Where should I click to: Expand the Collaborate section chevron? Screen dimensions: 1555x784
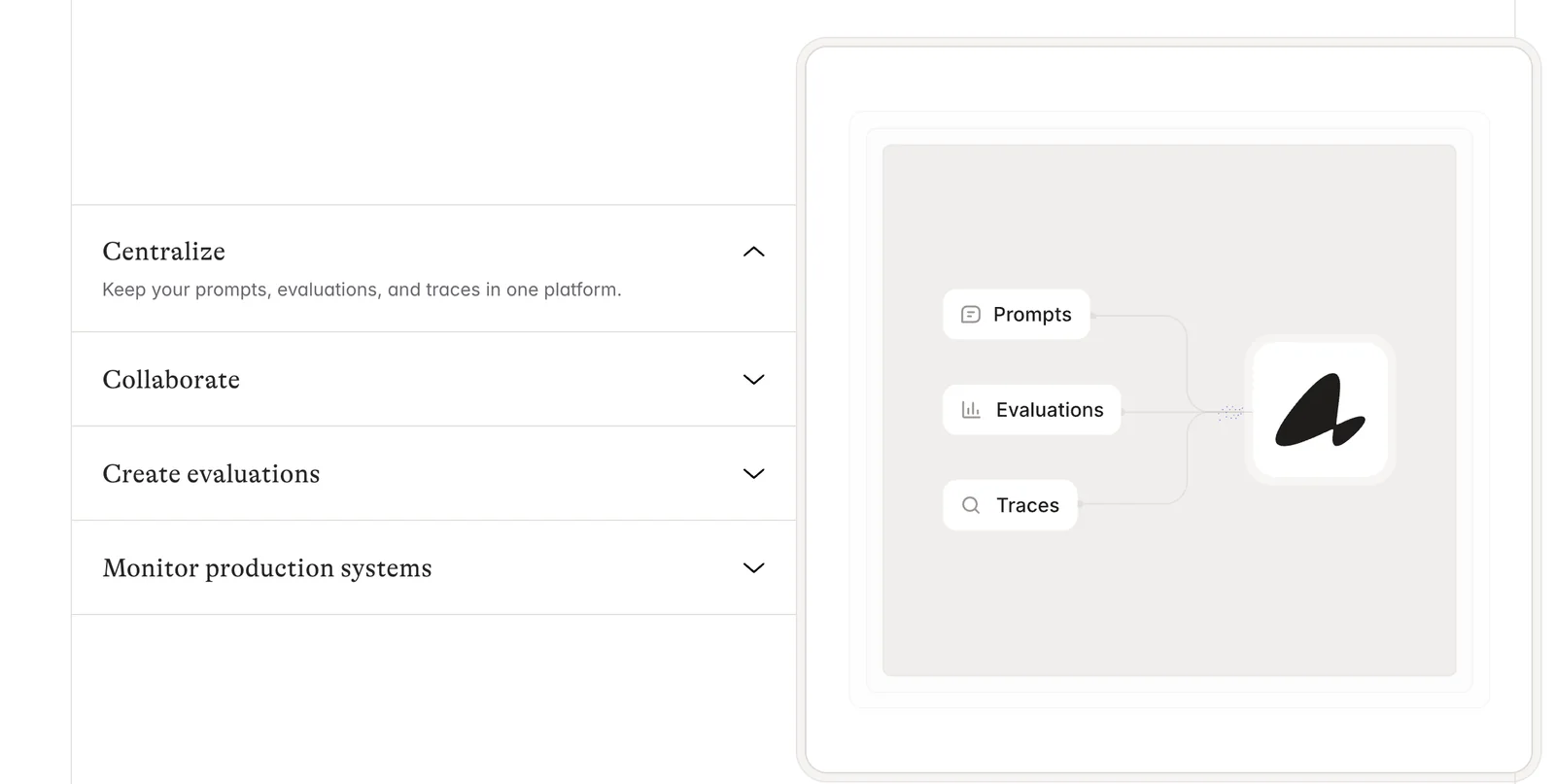point(753,379)
